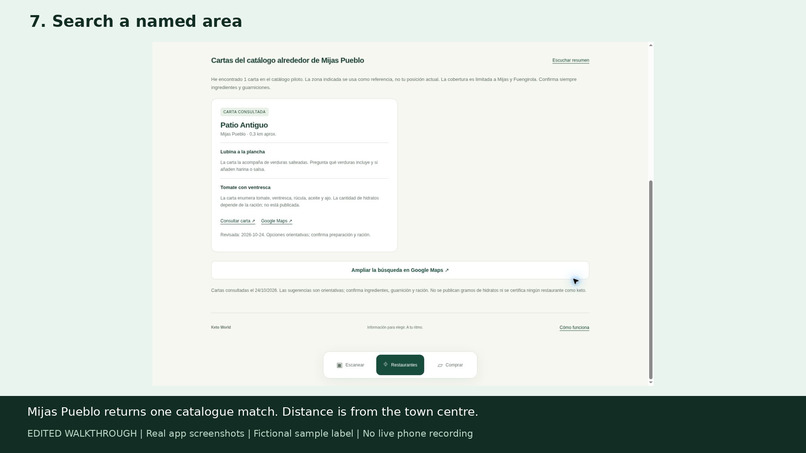
Task: Click the Mijas Pueblo 0,3 km distance text
Action: pos(248,134)
